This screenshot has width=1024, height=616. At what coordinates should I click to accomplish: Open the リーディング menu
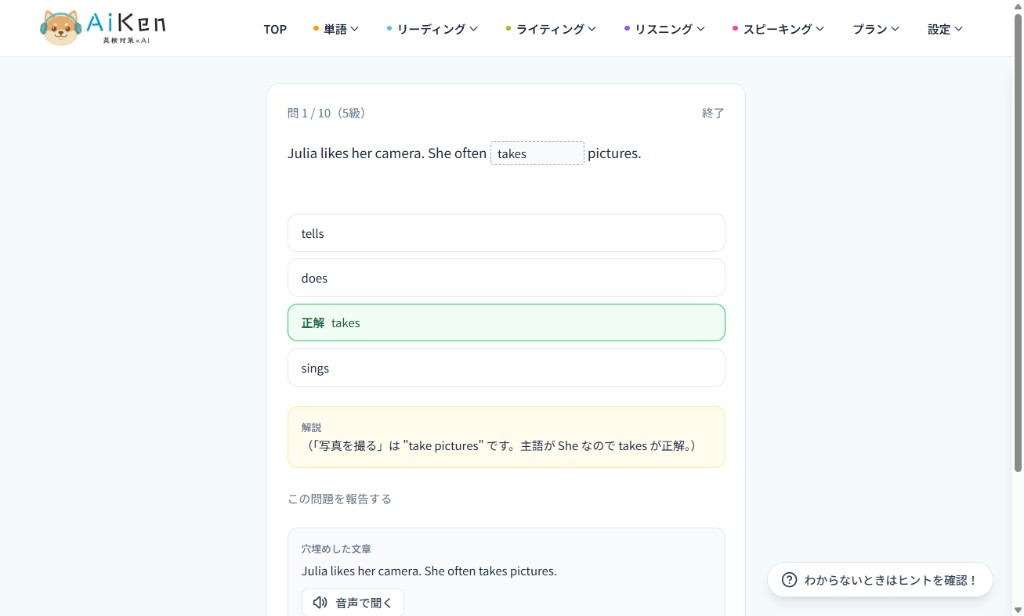[x=432, y=29]
